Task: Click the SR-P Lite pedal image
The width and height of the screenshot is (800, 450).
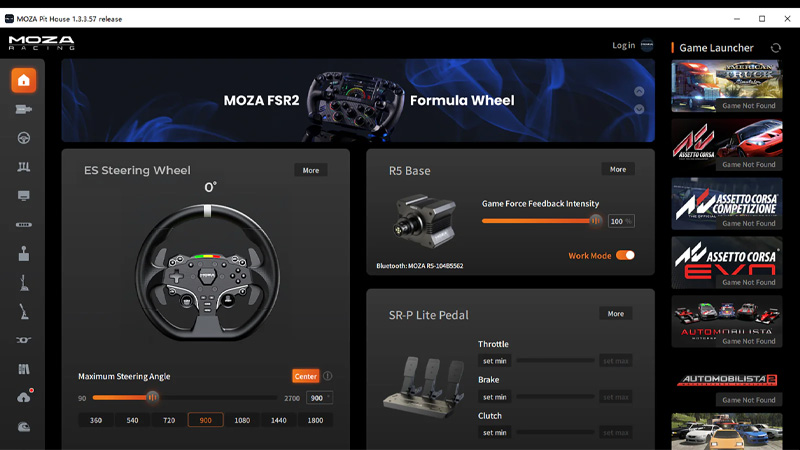Action: (x=424, y=388)
